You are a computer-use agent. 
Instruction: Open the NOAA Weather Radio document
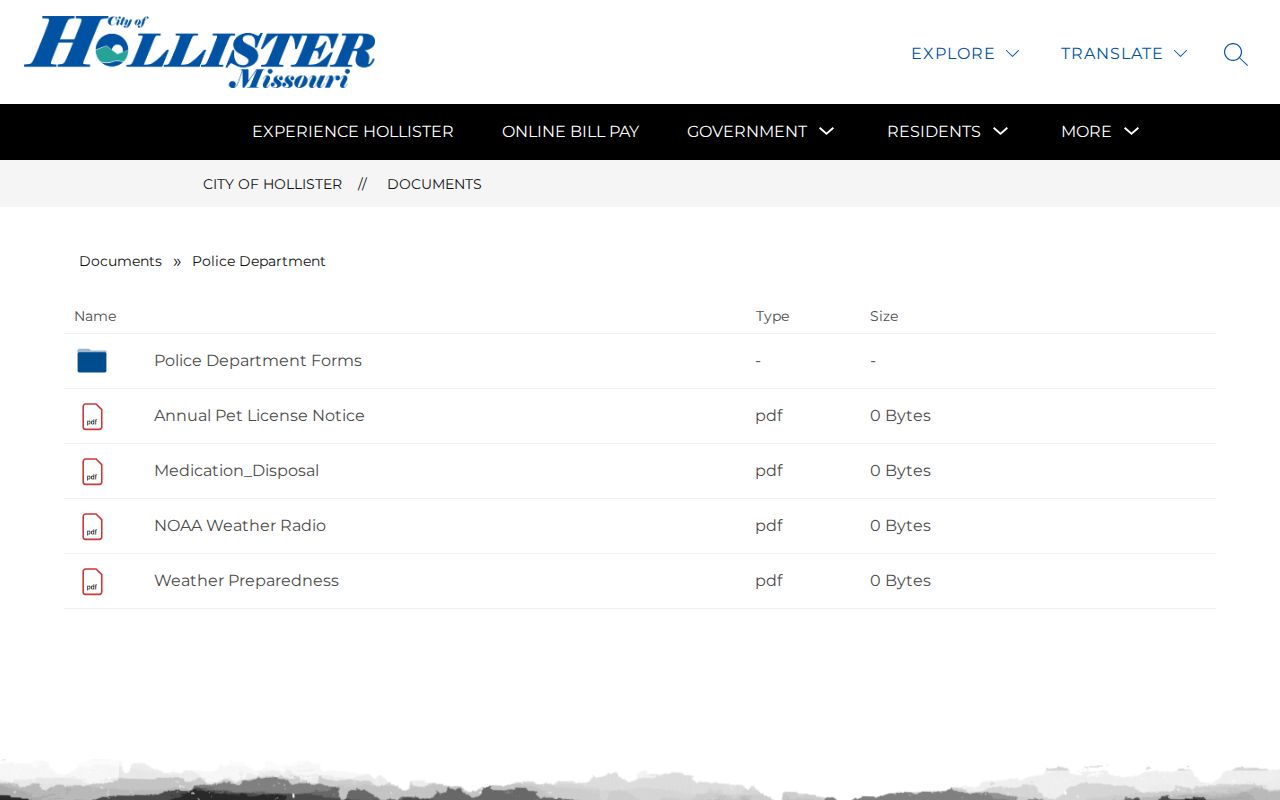click(240, 526)
